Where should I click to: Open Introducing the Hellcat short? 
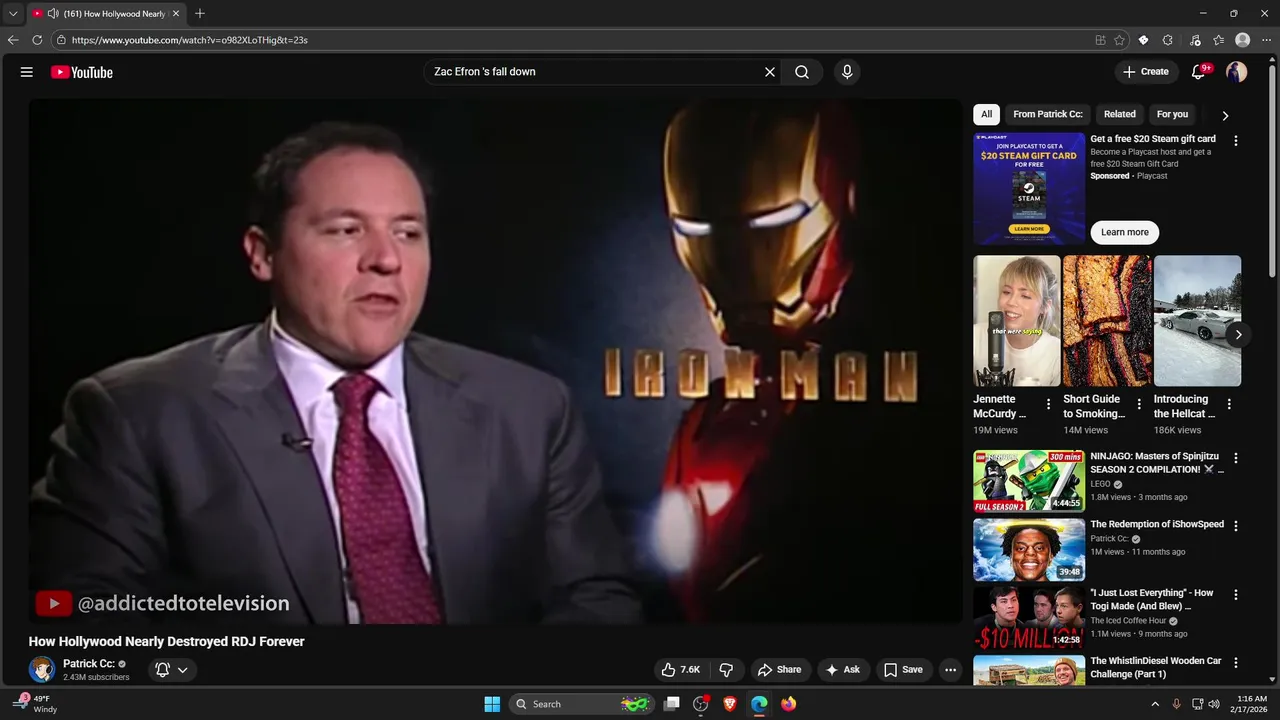pyautogui.click(x=1197, y=321)
